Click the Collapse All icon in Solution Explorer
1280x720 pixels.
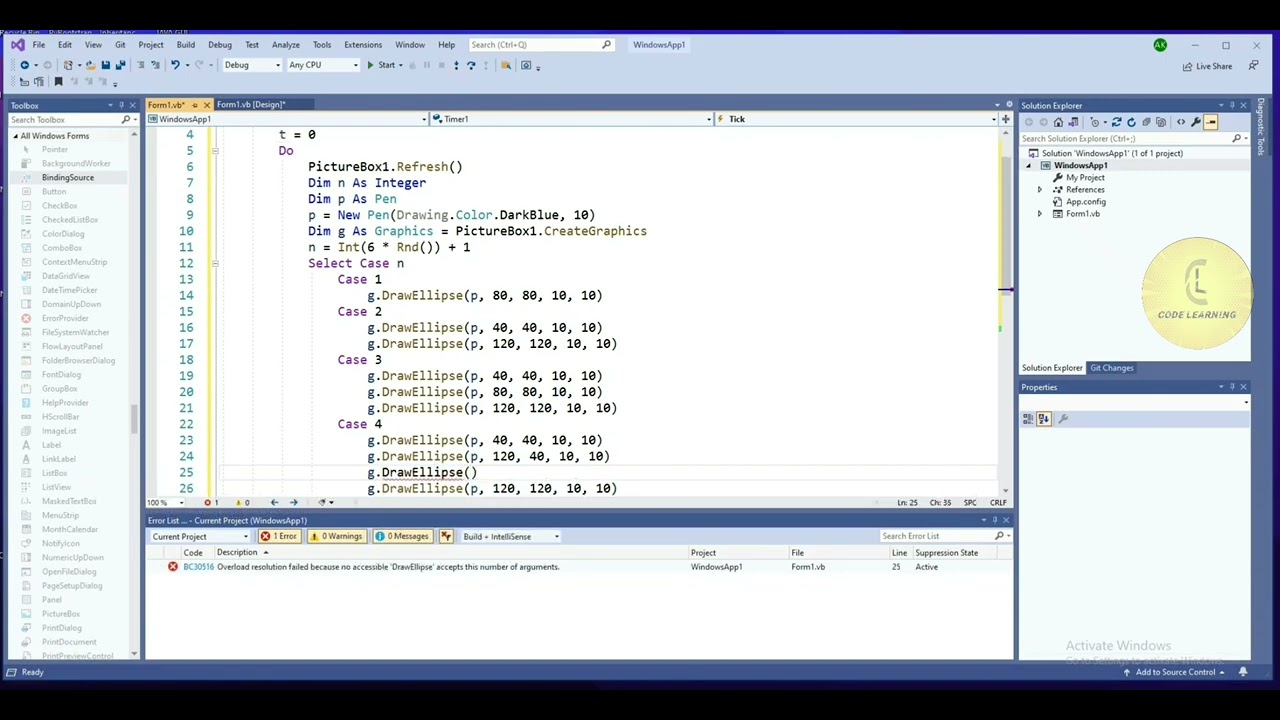(x=1146, y=122)
